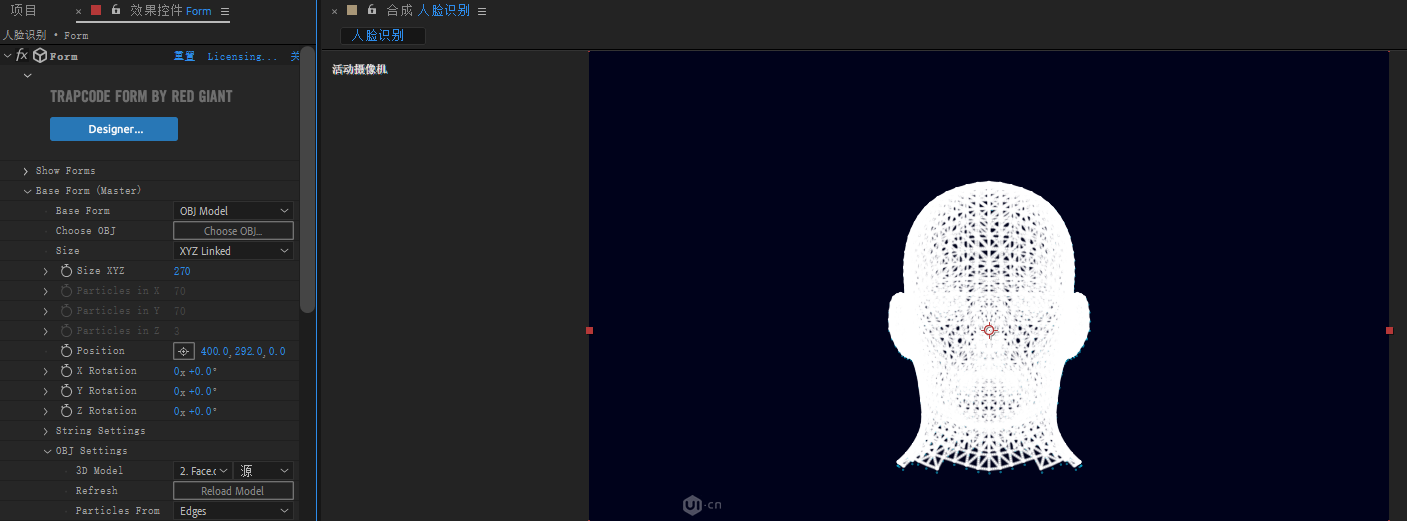Click the Choose OBJ... button

[x=233, y=231]
